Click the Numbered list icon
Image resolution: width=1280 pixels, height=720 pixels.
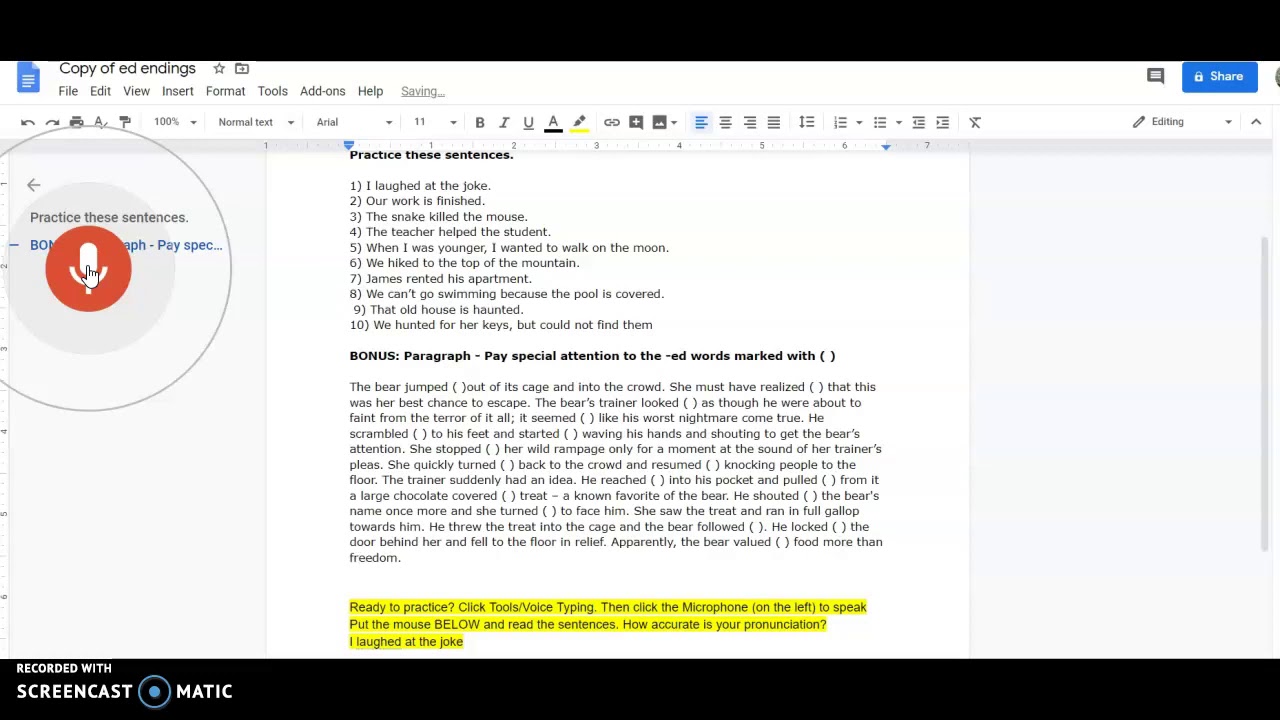point(840,122)
